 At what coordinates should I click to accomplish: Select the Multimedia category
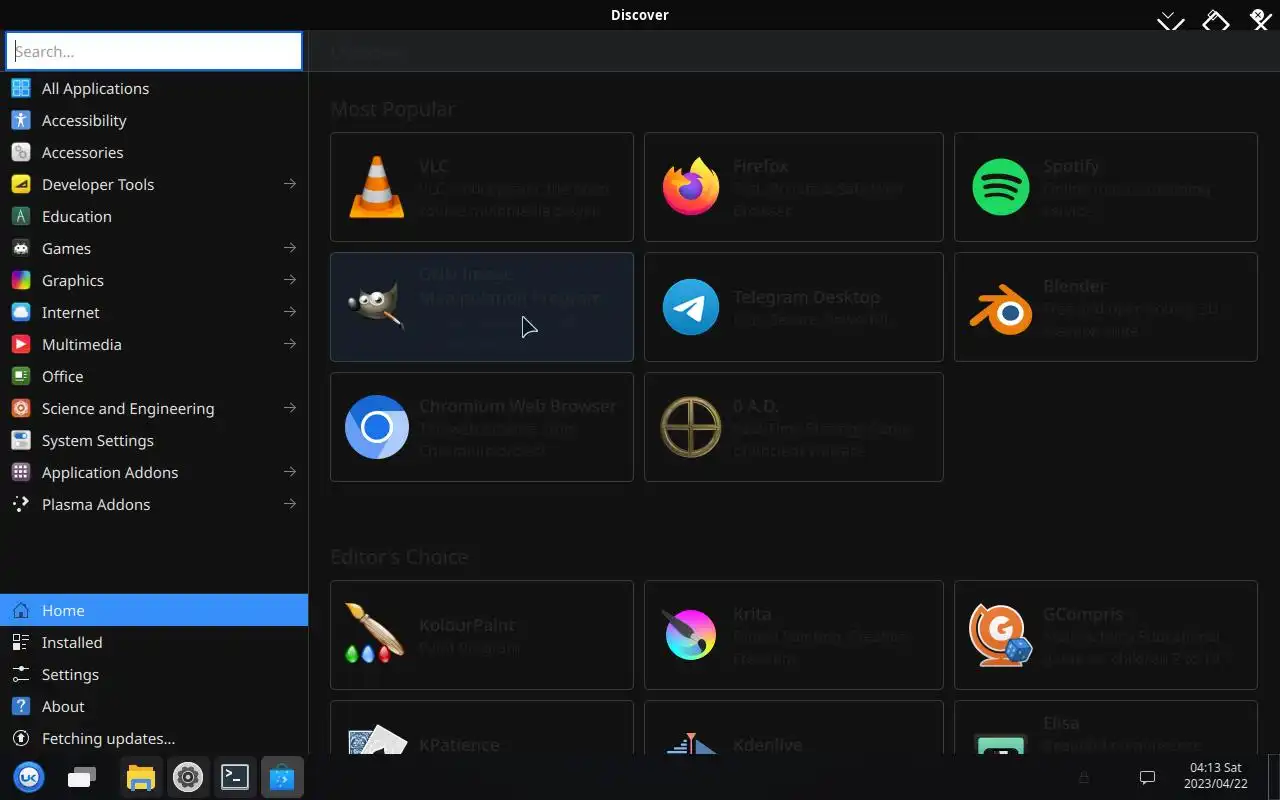pos(154,344)
